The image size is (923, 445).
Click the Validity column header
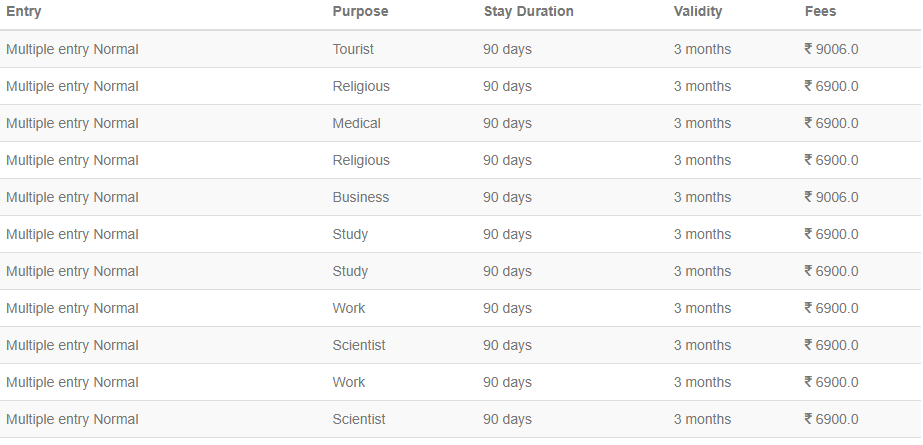(x=698, y=12)
